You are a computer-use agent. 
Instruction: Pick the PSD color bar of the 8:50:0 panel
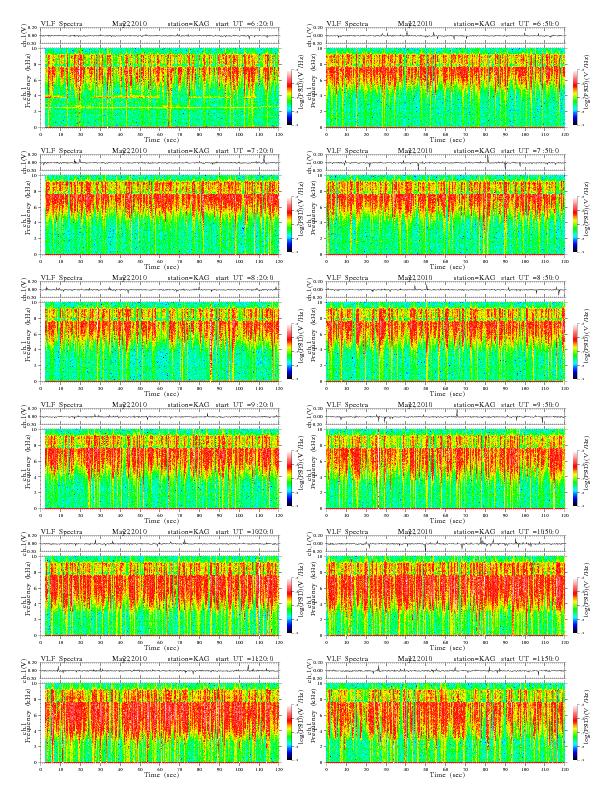575,351
